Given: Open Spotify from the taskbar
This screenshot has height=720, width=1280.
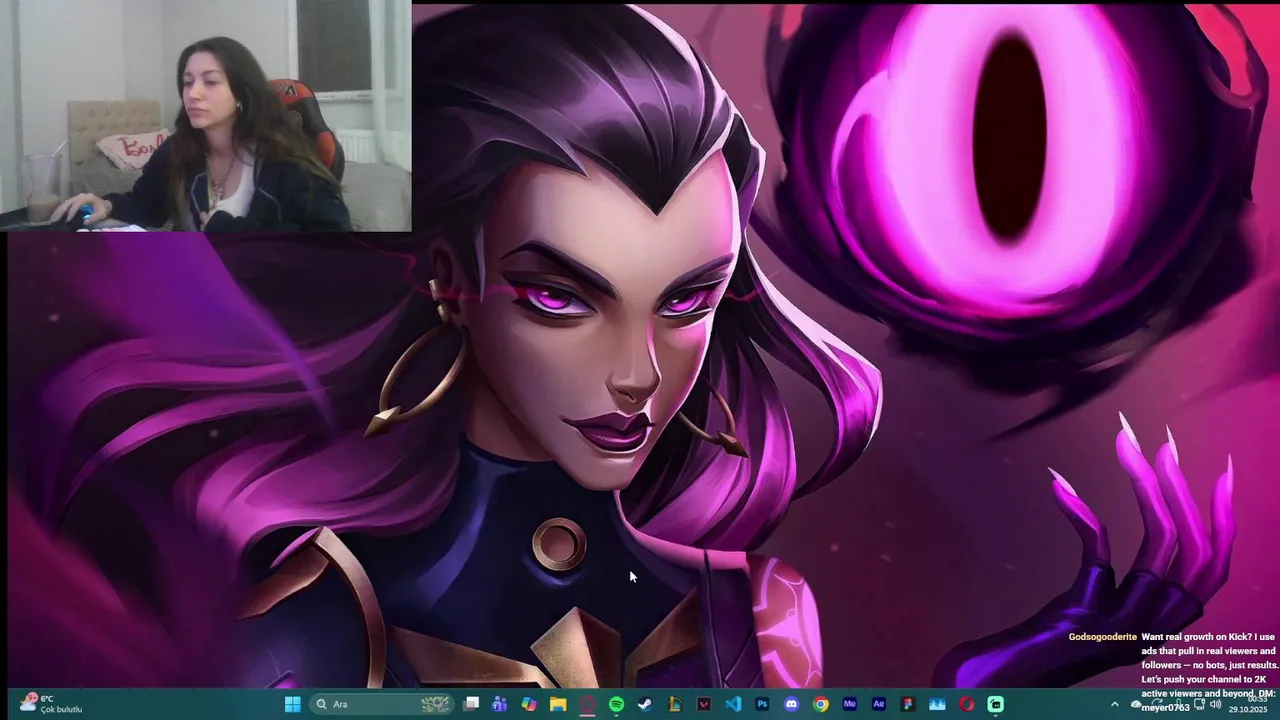Looking at the screenshot, I should click(616, 704).
